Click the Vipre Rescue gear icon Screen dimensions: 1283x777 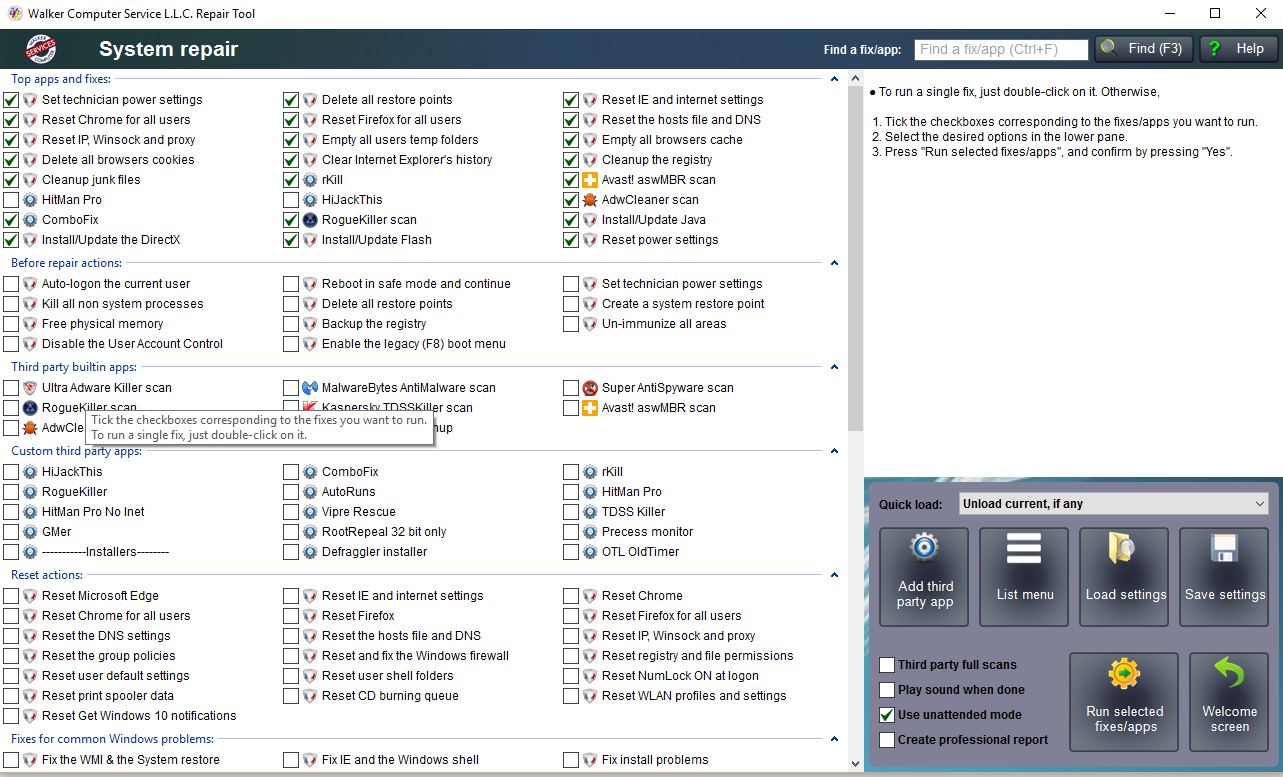tap(310, 512)
